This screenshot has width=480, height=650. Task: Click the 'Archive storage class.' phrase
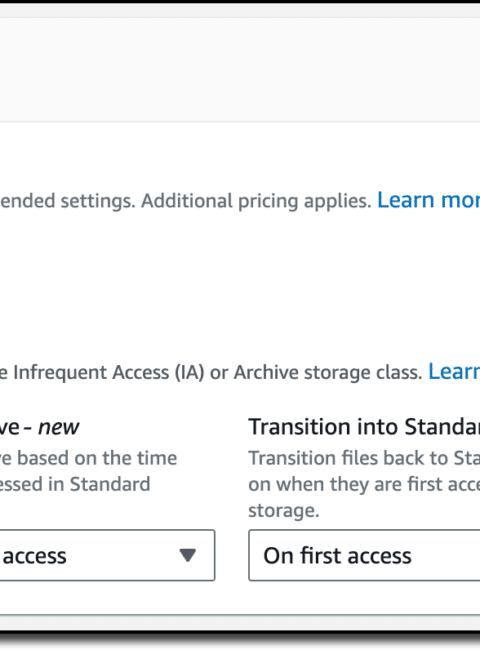pos(328,372)
